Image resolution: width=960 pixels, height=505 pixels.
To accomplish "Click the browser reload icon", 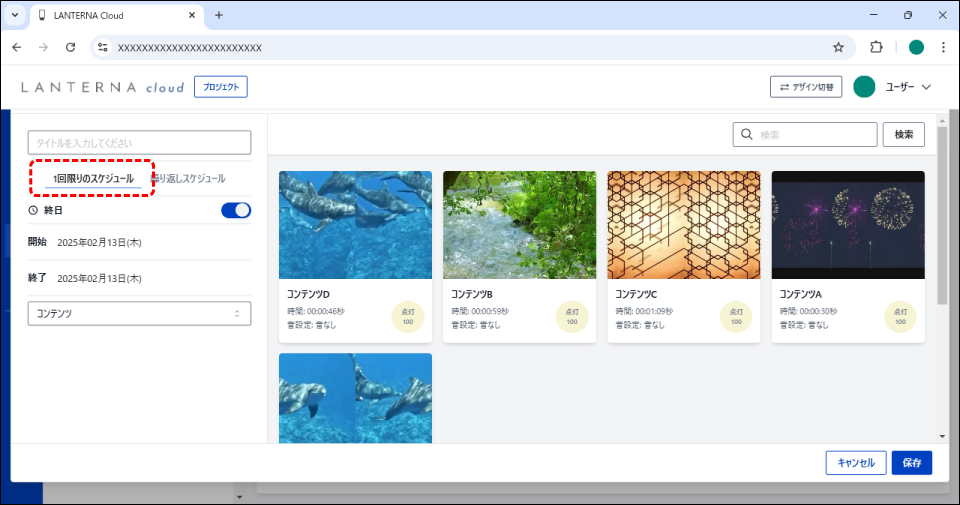I will pos(70,47).
